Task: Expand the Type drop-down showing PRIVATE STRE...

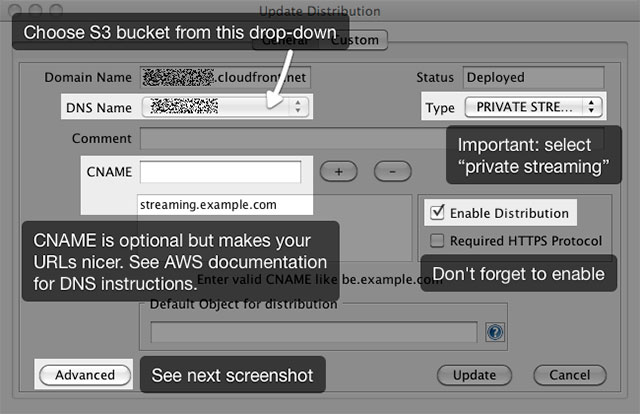Action: click(533, 106)
